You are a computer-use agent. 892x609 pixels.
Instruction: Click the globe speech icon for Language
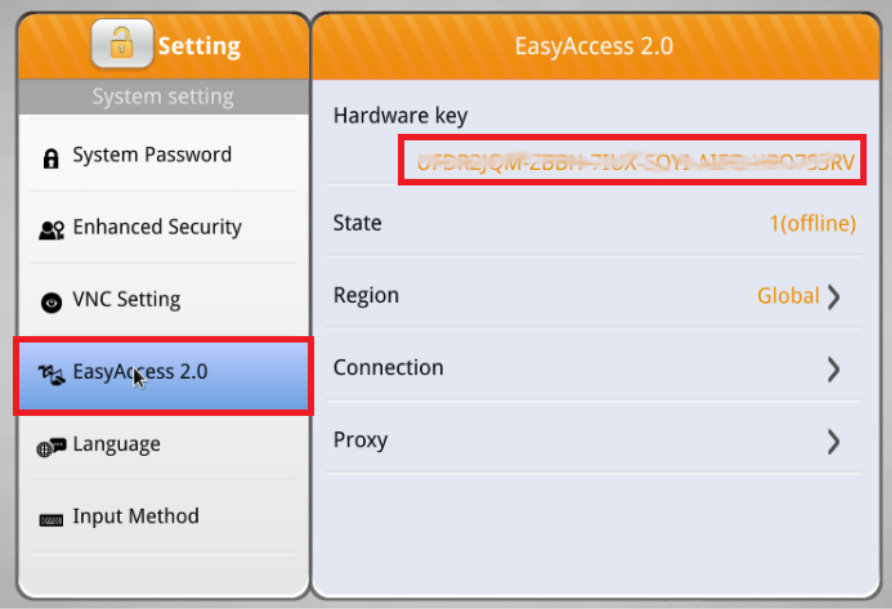click(51, 448)
